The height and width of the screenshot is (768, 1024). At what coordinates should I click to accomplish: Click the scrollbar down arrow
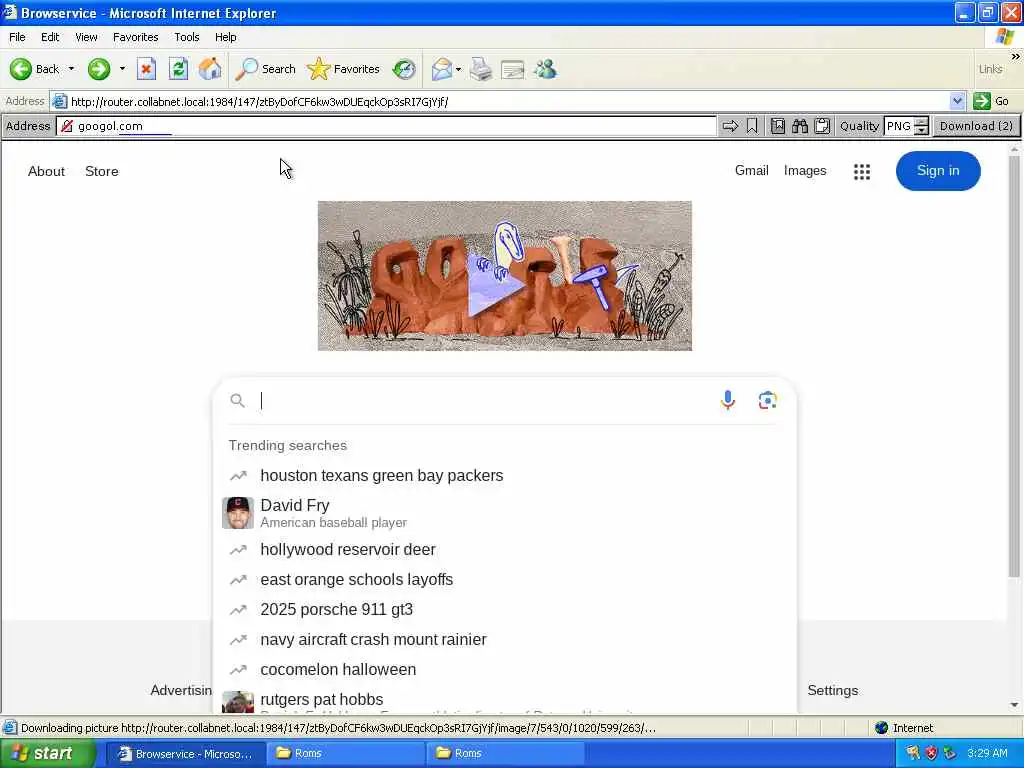click(1014, 705)
